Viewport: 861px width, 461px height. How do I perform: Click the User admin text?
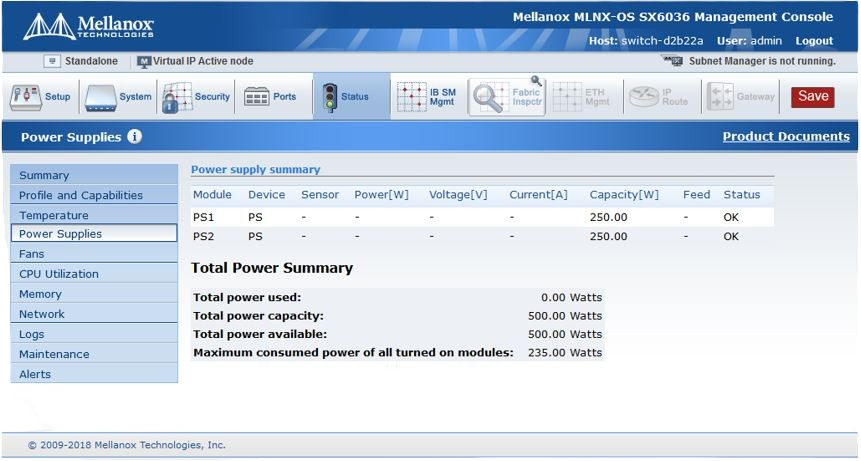coord(749,41)
